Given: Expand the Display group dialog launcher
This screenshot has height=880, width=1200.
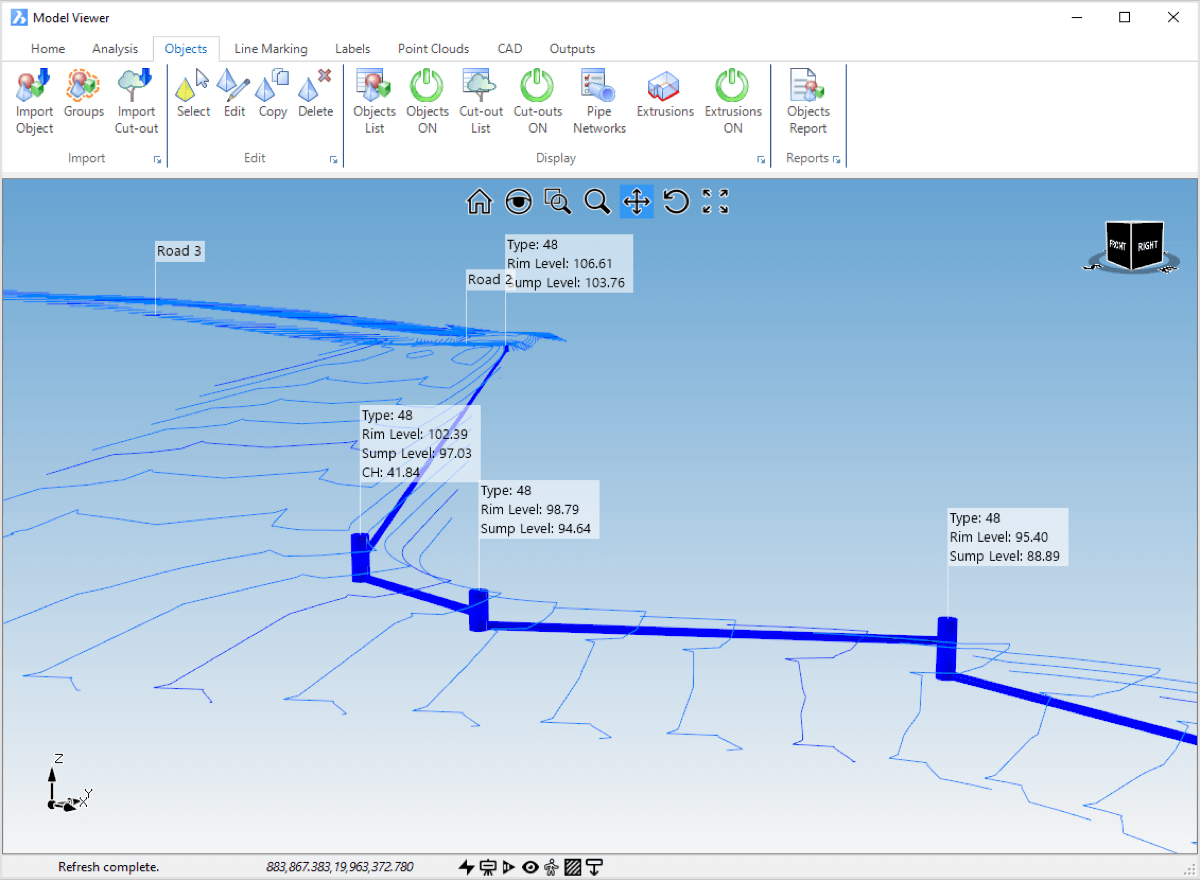Looking at the screenshot, I should pos(761,160).
